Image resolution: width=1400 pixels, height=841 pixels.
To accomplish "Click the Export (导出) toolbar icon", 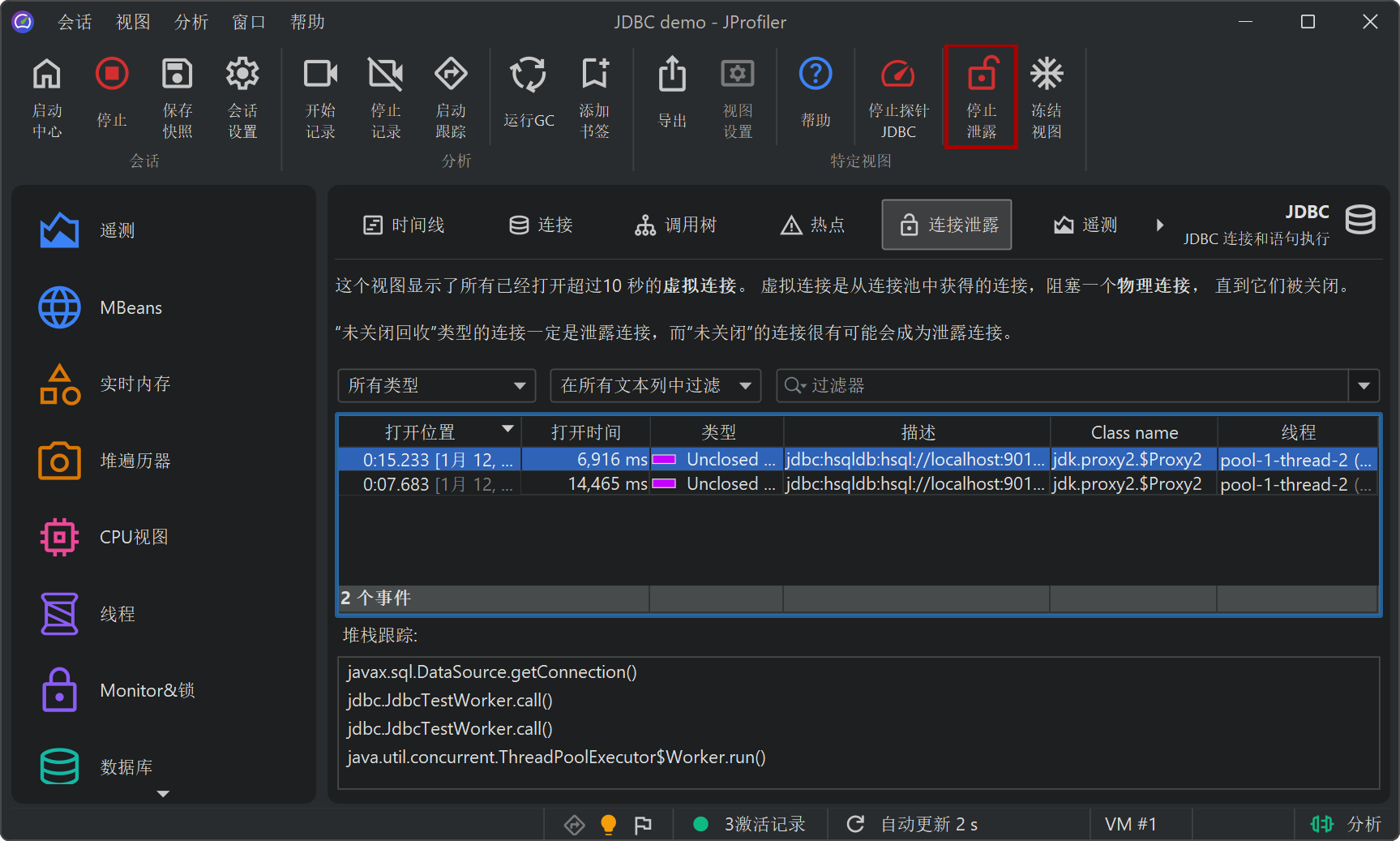I will 672,75.
